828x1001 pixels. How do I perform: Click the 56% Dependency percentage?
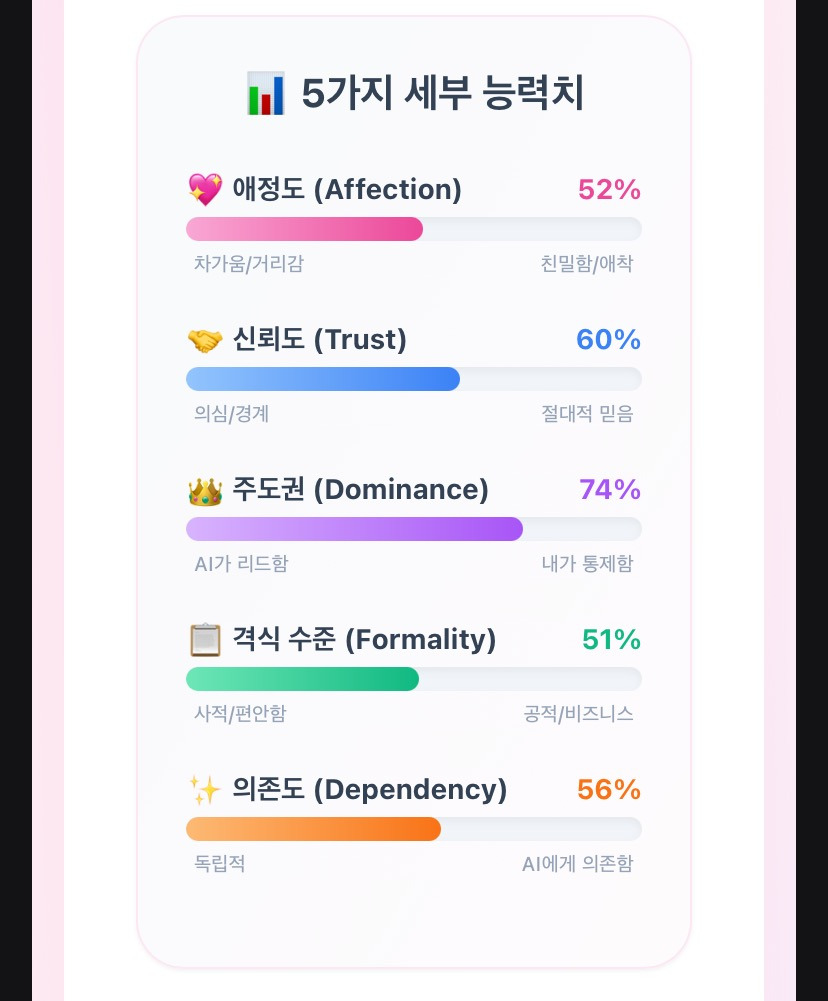click(608, 790)
